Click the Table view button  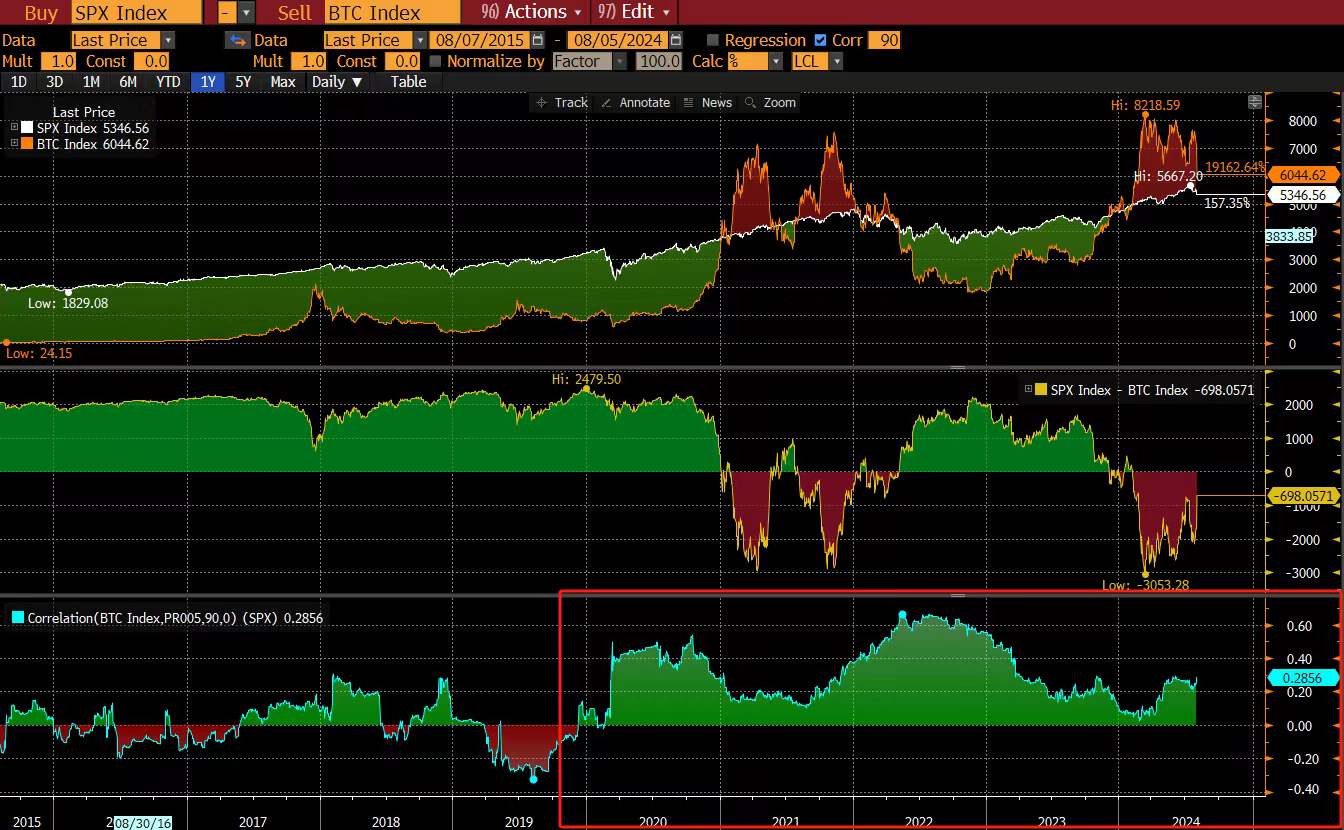click(408, 82)
